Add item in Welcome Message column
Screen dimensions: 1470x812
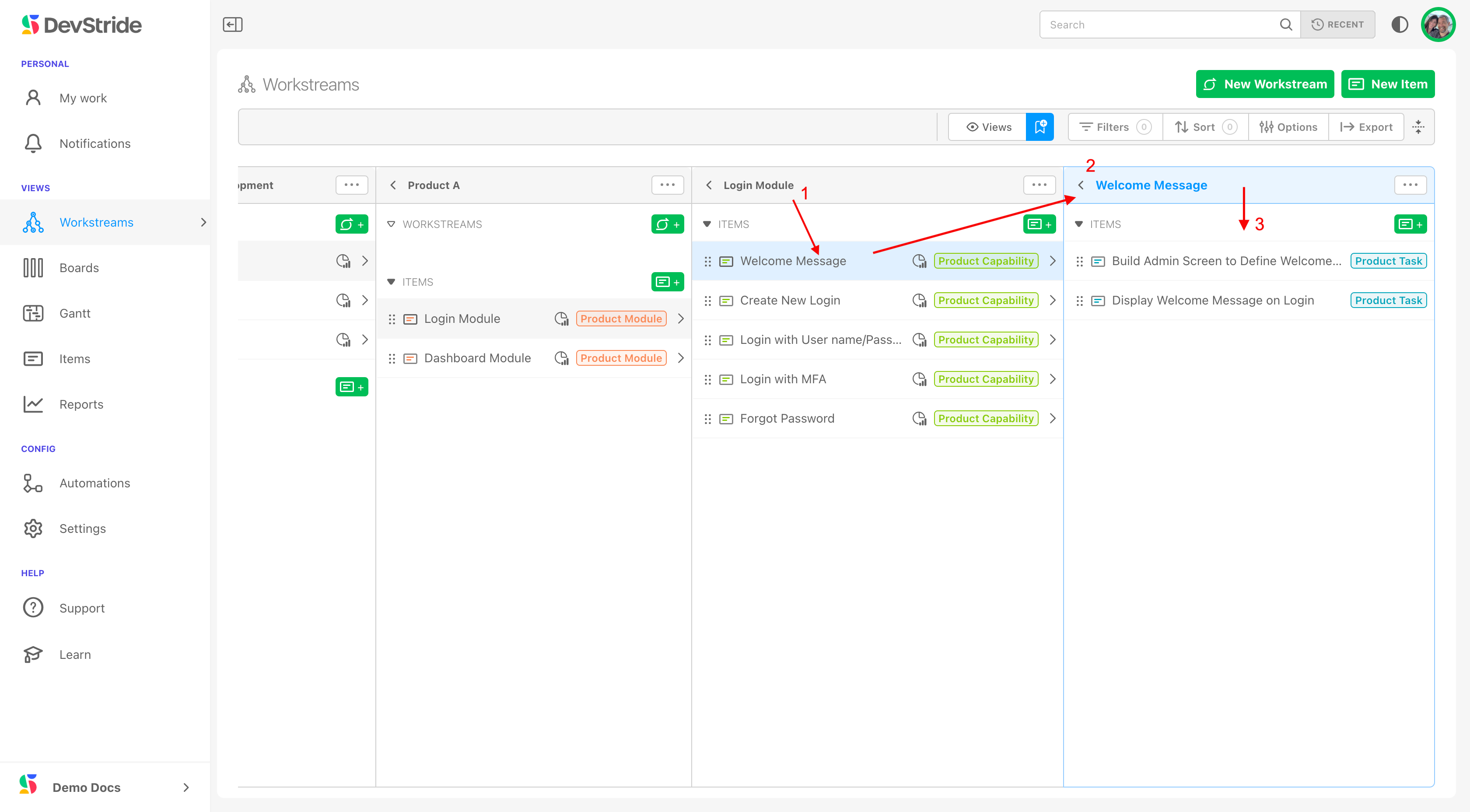pyautogui.click(x=1410, y=224)
